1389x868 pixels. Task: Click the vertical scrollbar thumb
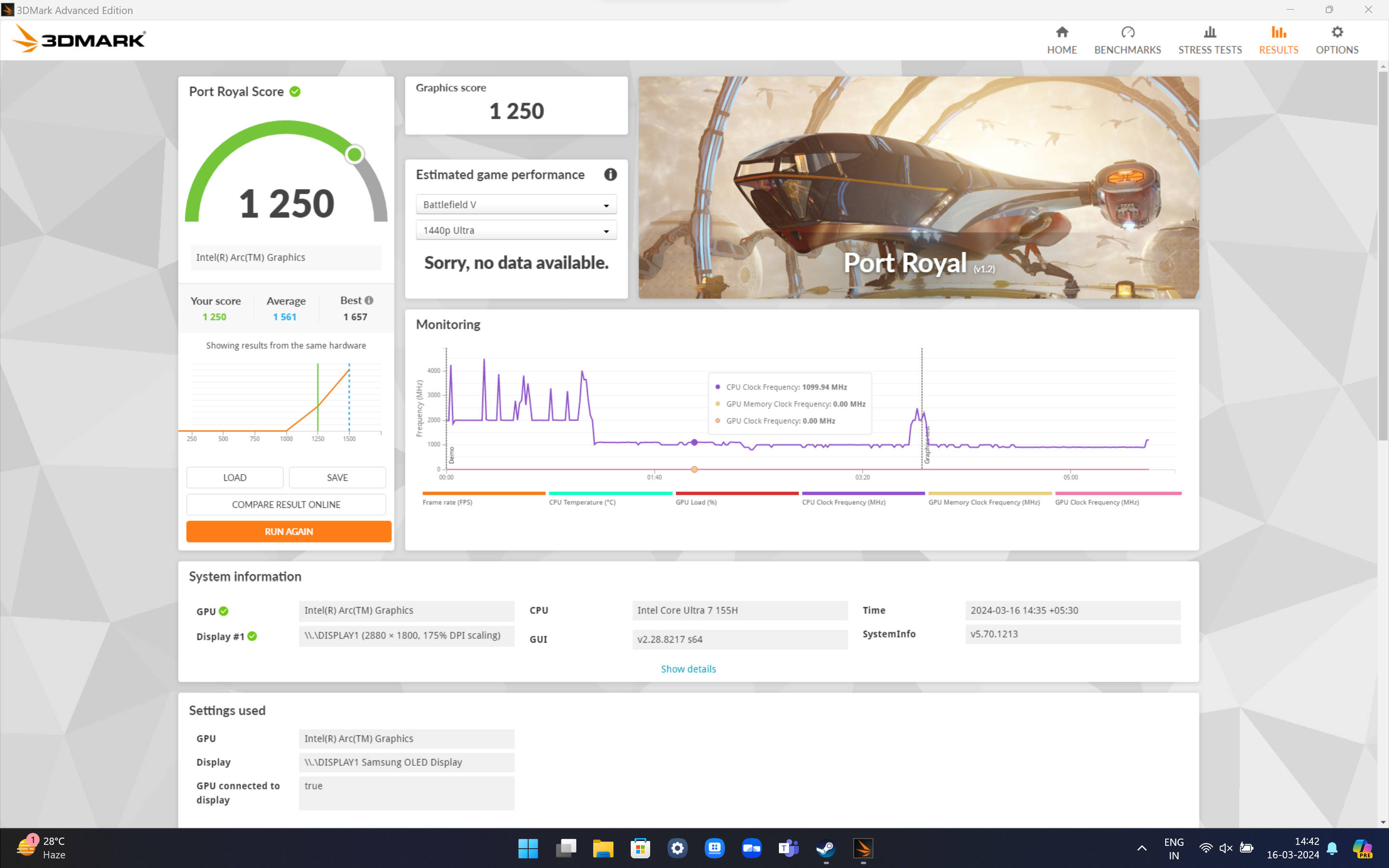click(1383, 256)
